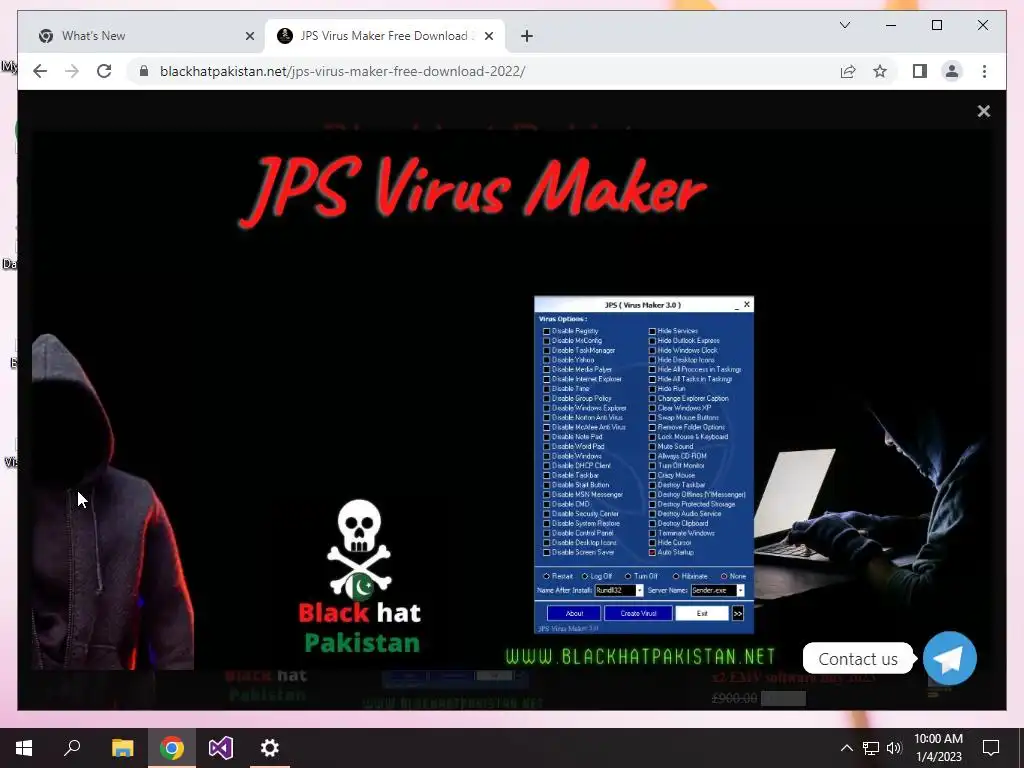Select the Chrome taskbar icon
This screenshot has height=768, width=1024.
[x=172, y=748]
